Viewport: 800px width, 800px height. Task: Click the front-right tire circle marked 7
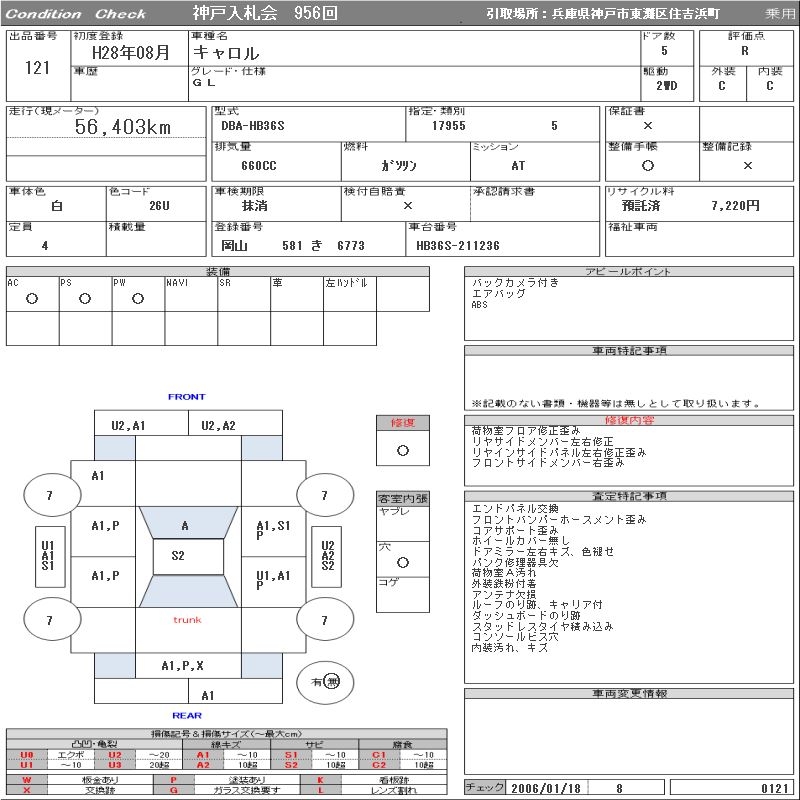coord(325,495)
